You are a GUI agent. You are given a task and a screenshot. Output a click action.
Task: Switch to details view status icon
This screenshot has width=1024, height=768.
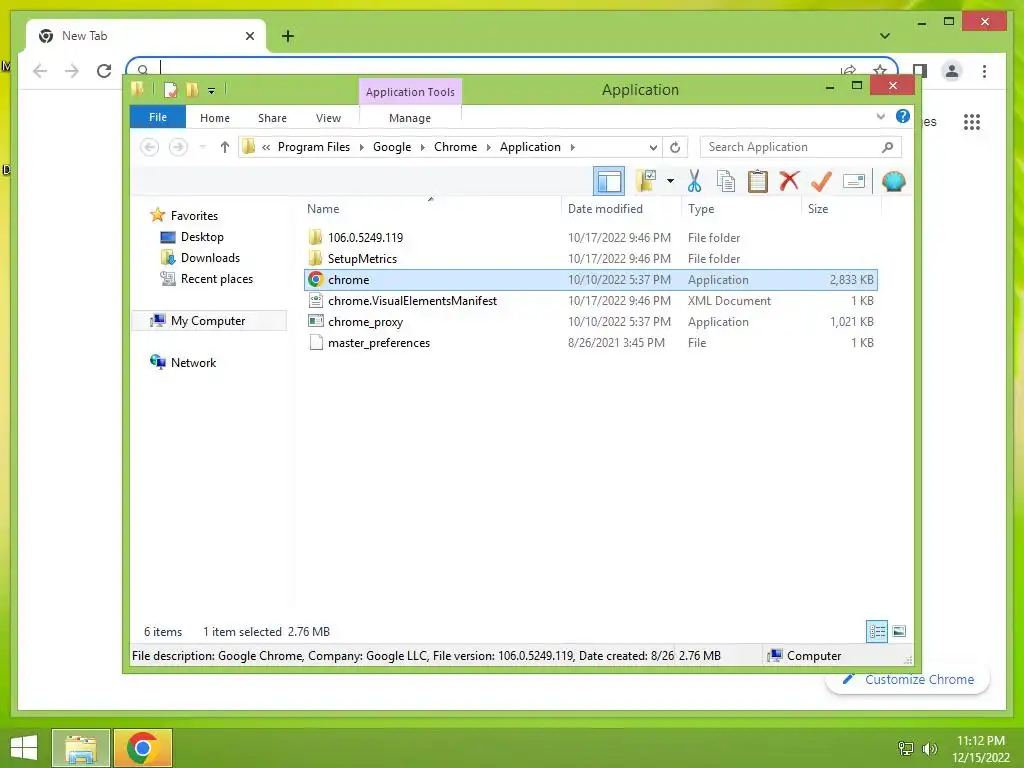876,632
